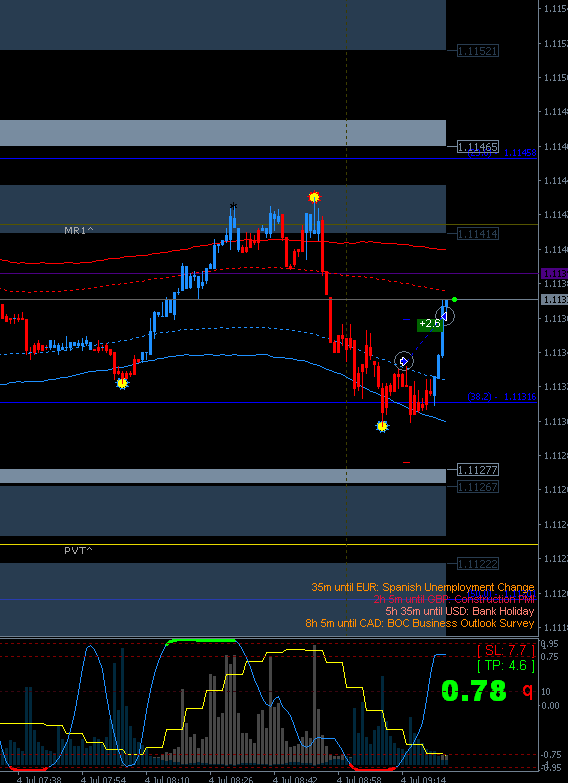
Task: Click the 4 Jul 07:54 time axis label
Action: 103,779
